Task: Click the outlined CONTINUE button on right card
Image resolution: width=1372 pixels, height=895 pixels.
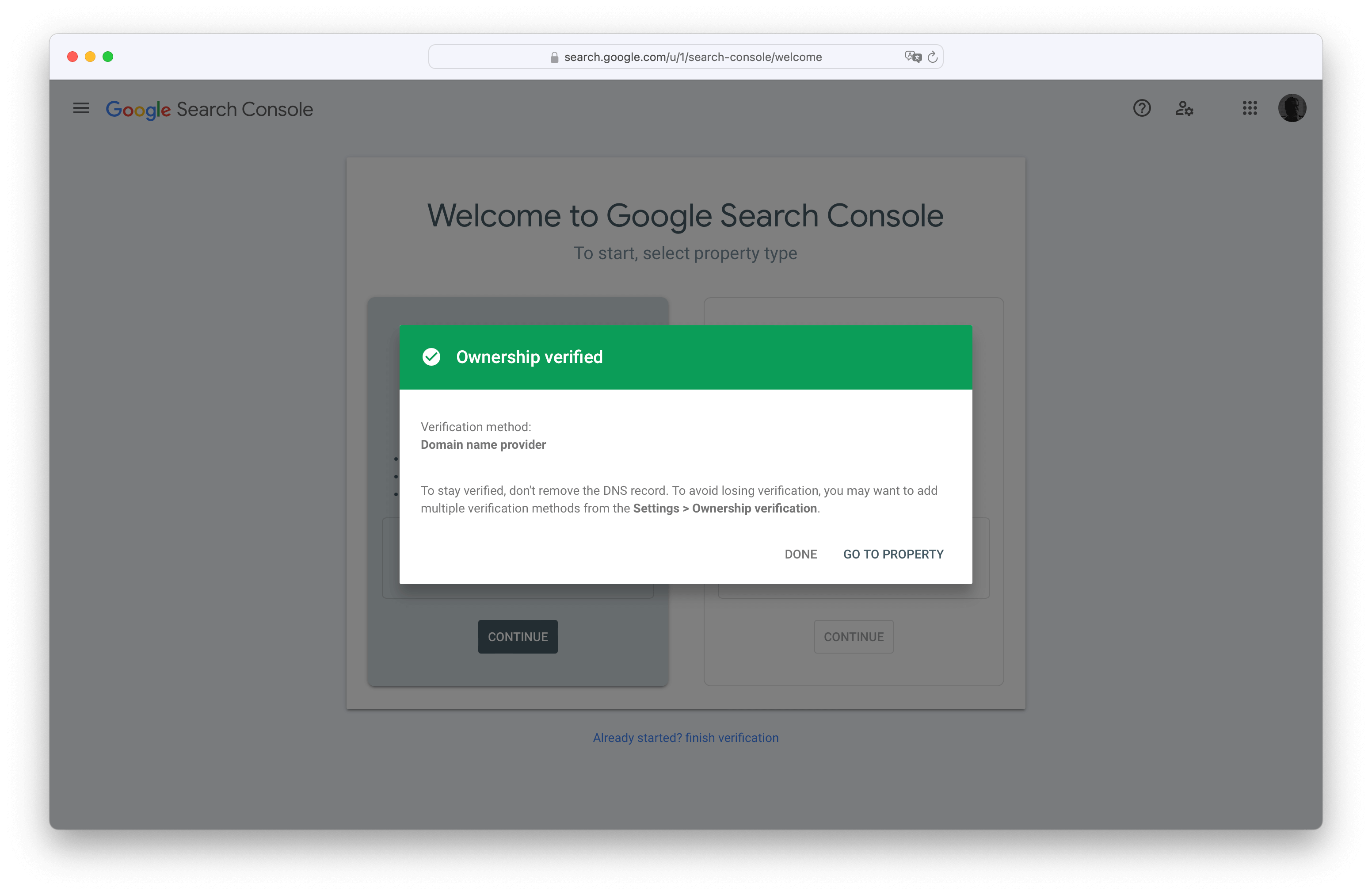Action: click(x=854, y=637)
